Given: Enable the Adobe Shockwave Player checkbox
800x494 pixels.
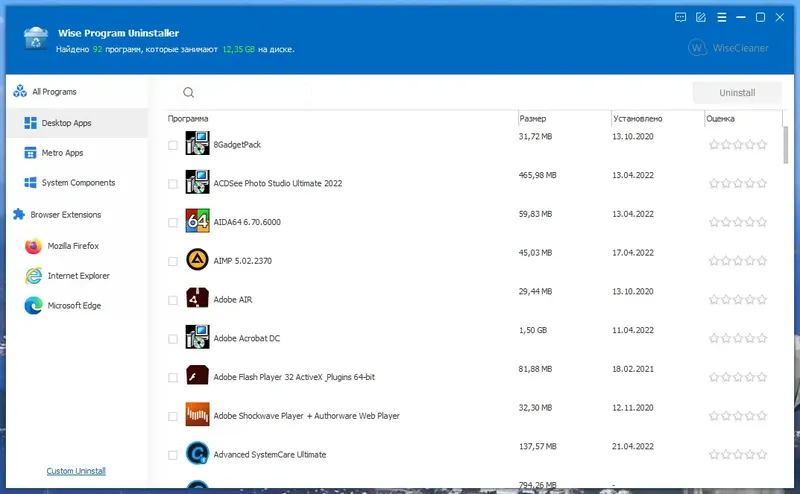Looking at the screenshot, I should [x=173, y=416].
